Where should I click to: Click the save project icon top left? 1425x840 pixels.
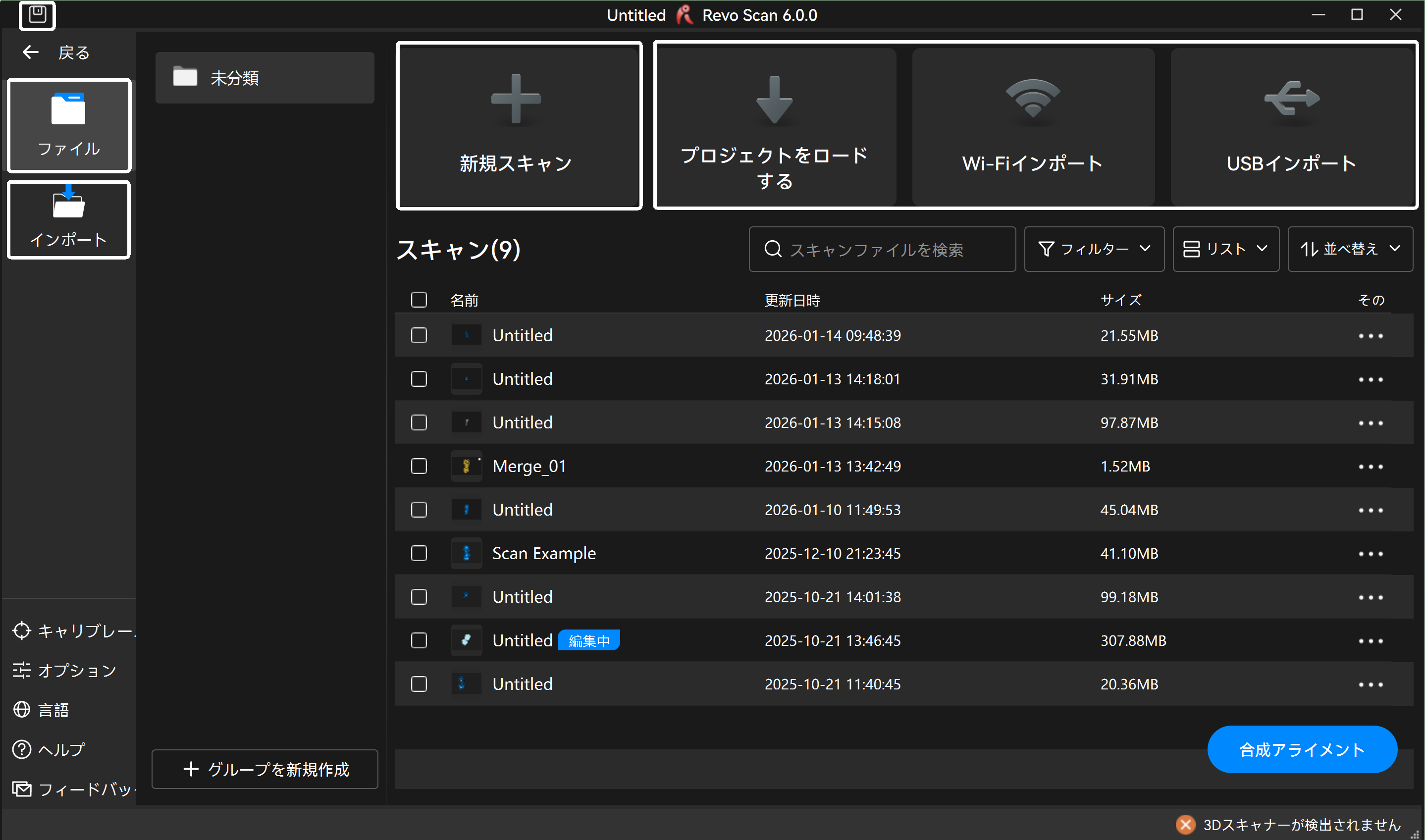point(37,15)
